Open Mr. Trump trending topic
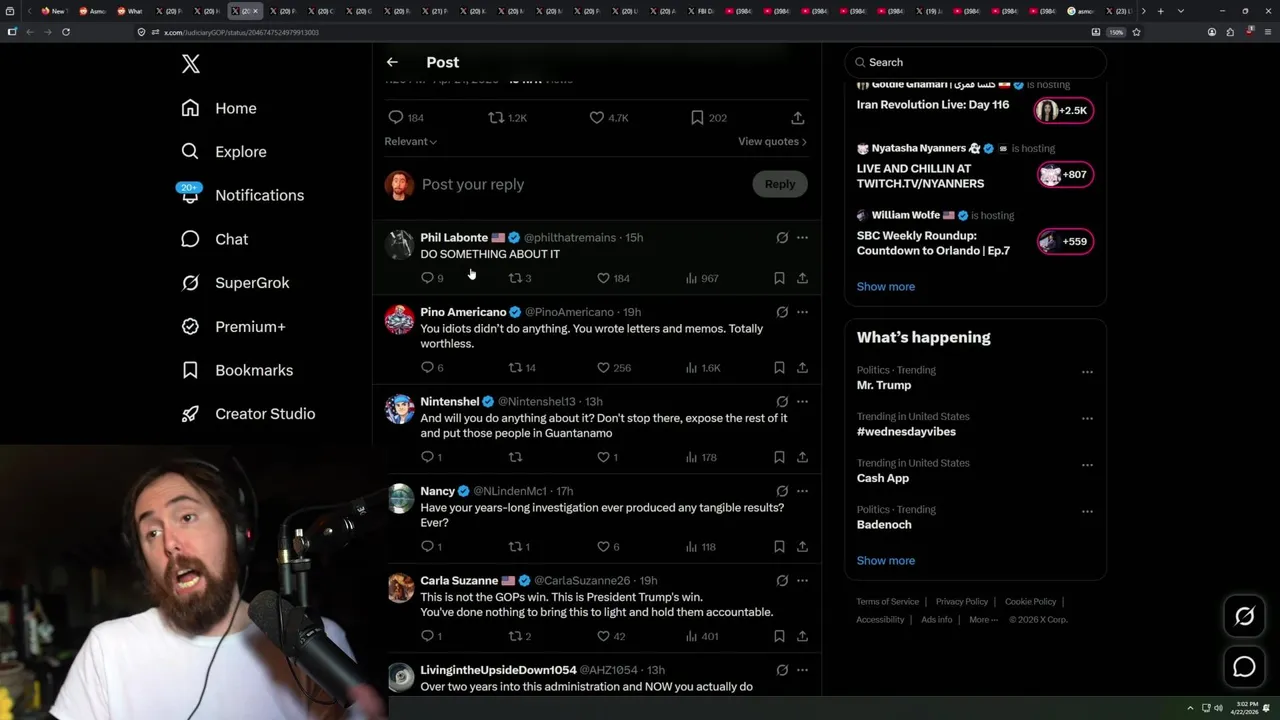 [884, 385]
